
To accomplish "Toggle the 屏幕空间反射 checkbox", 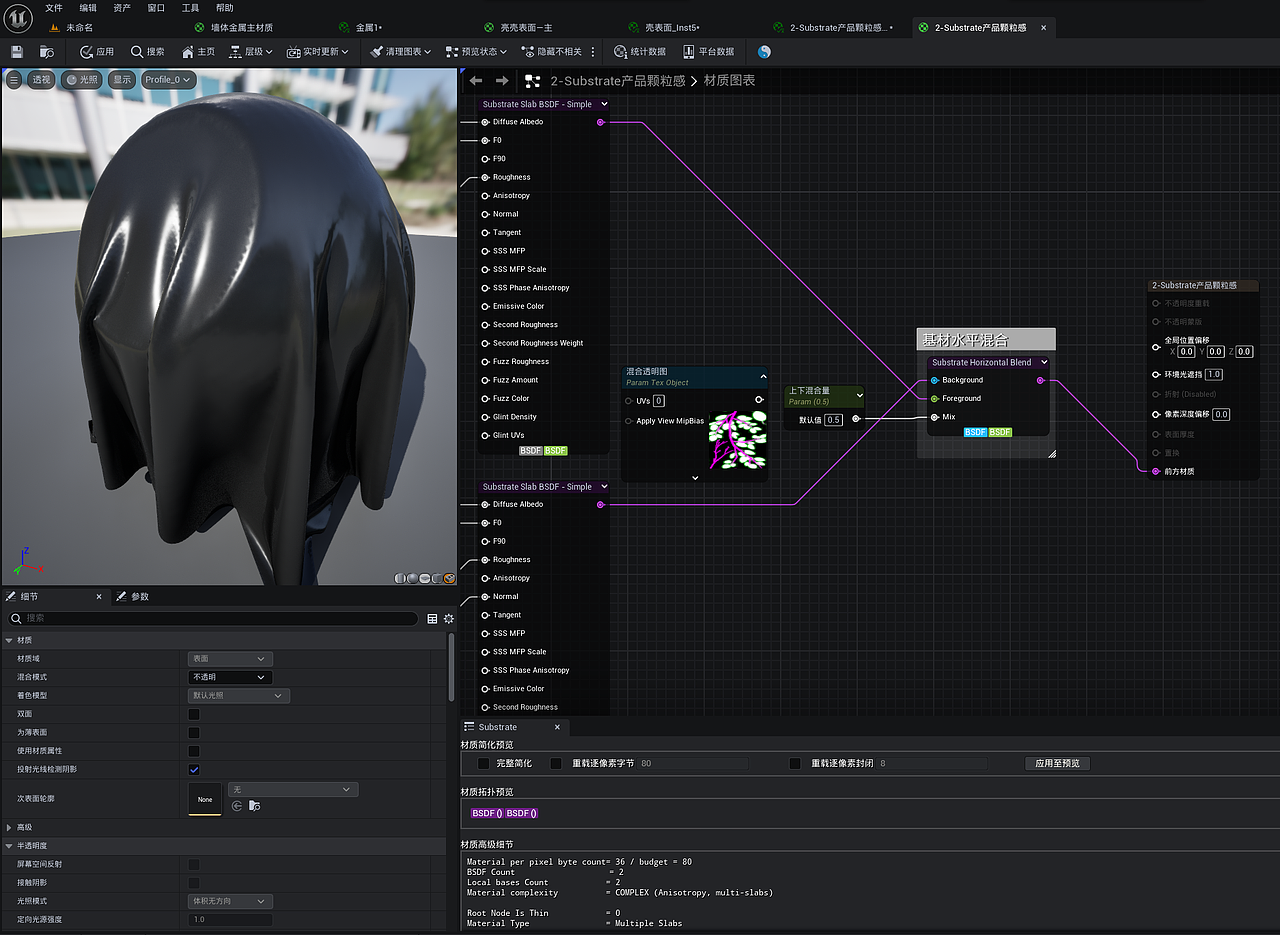I will [194, 864].
